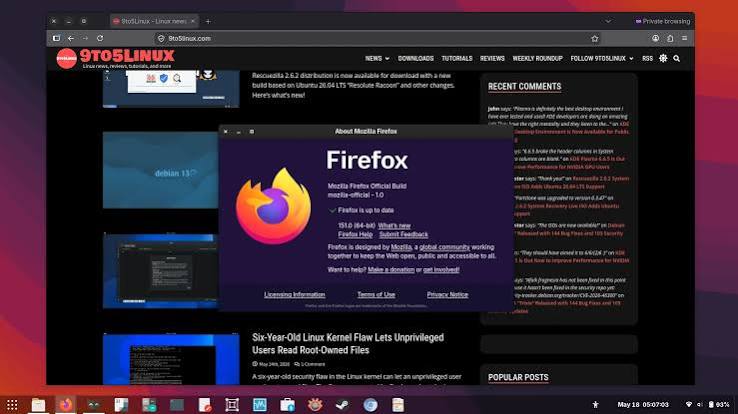The image size is (738, 414).
Task: Open the Firefox hamburger application menu
Action: (684, 38)
